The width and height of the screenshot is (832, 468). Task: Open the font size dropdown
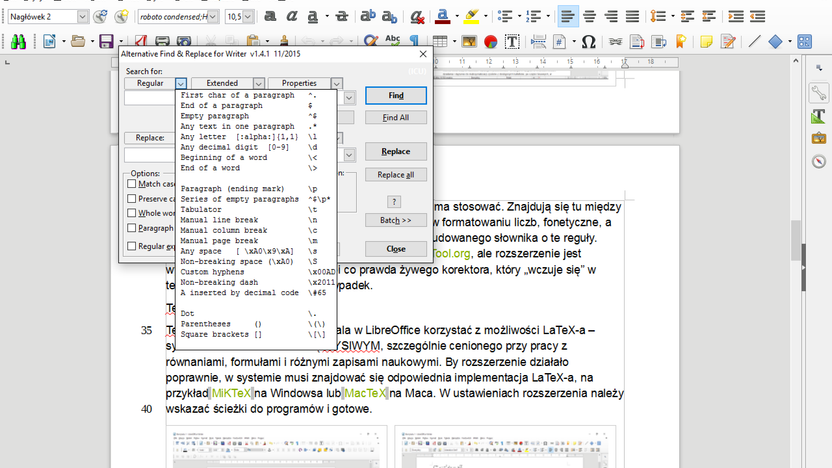(248, 16)
